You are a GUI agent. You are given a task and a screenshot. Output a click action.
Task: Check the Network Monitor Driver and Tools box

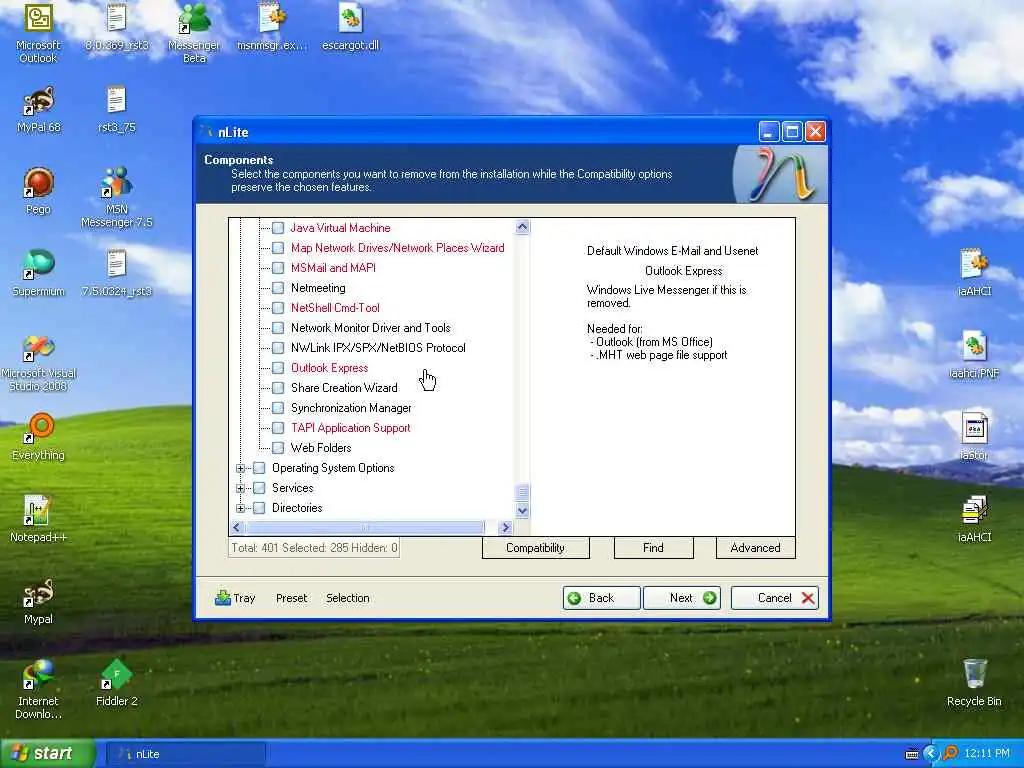pyautogui.click(x=278, y=328)
